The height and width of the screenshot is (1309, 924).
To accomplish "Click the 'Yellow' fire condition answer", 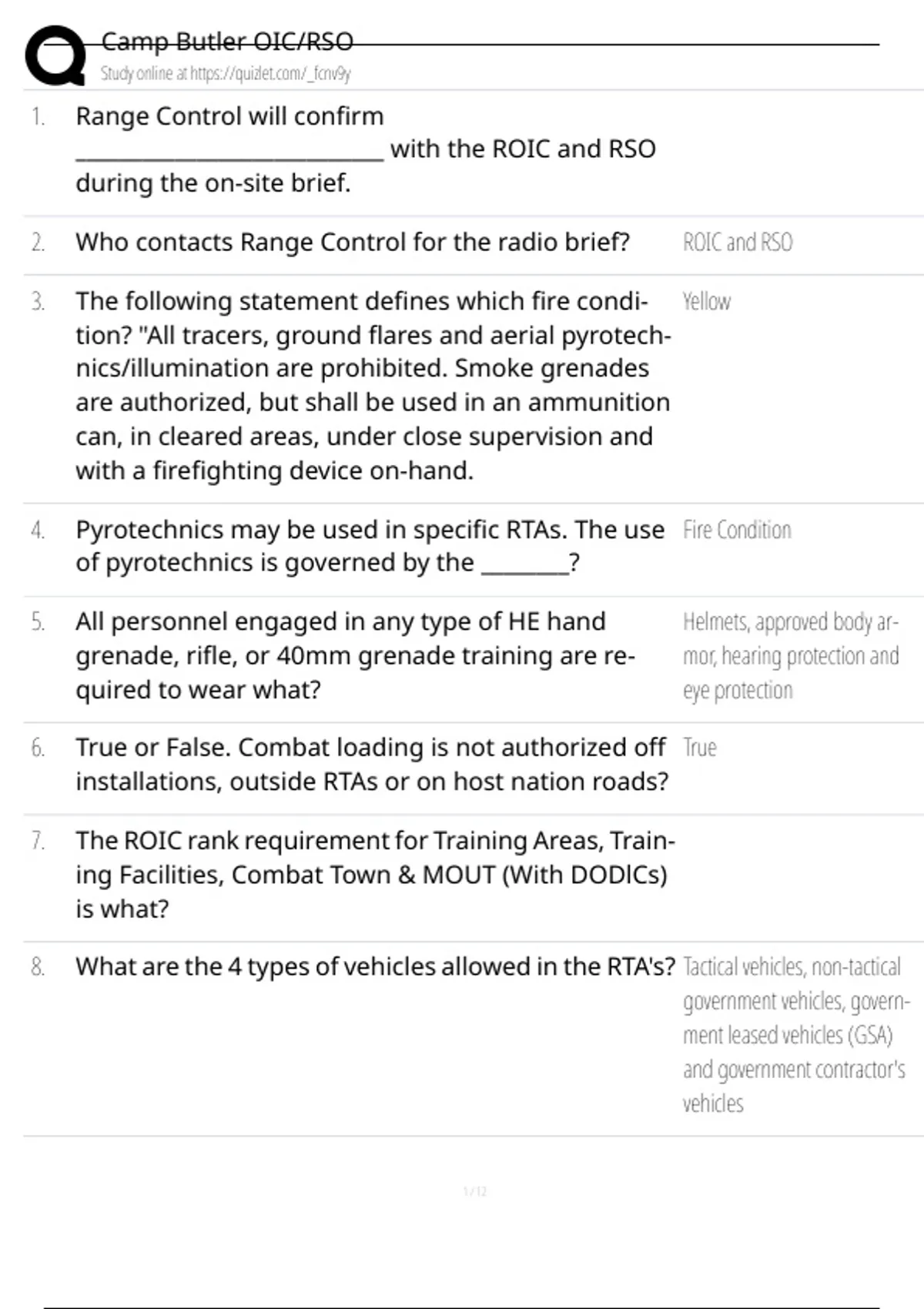I will 706,302.
